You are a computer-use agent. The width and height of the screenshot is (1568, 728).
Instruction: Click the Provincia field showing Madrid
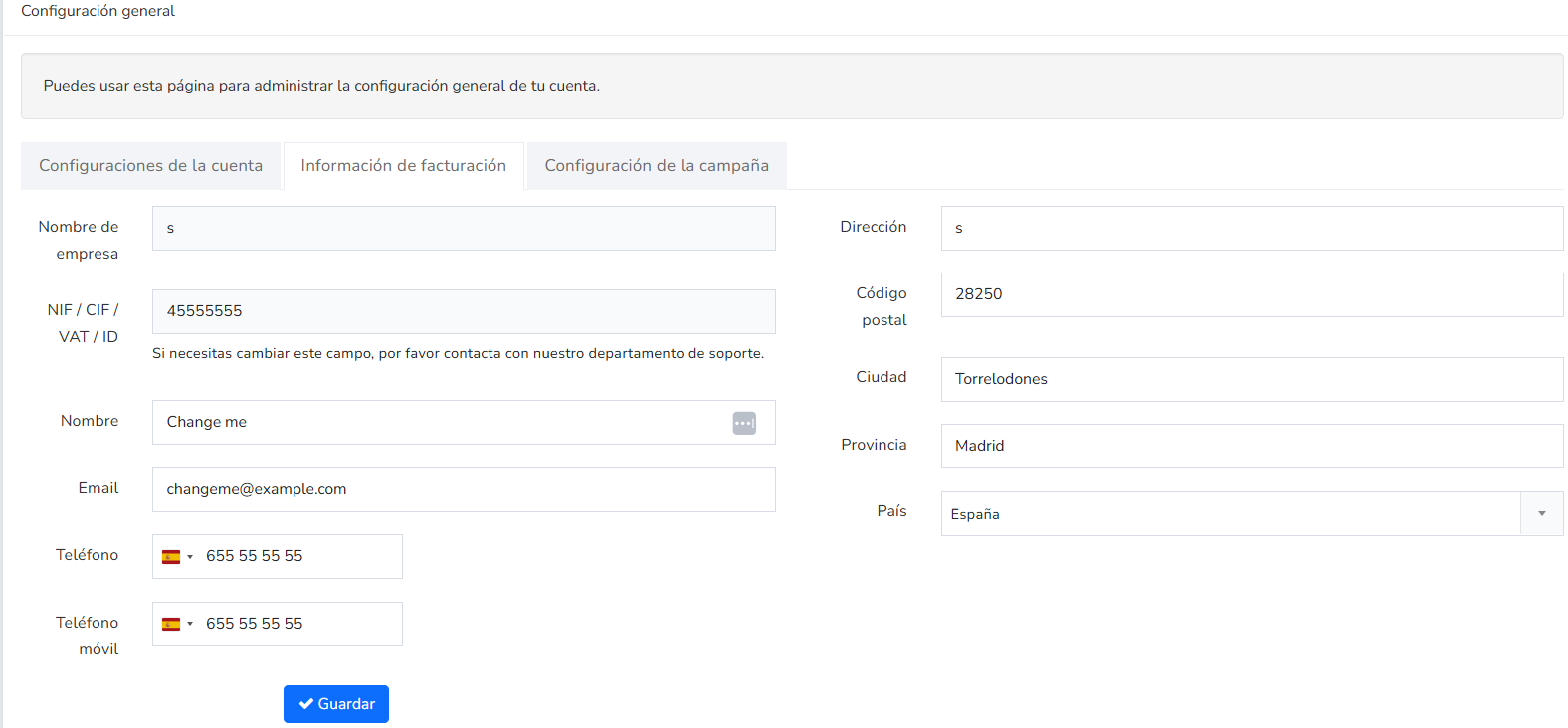point(1252,446)
